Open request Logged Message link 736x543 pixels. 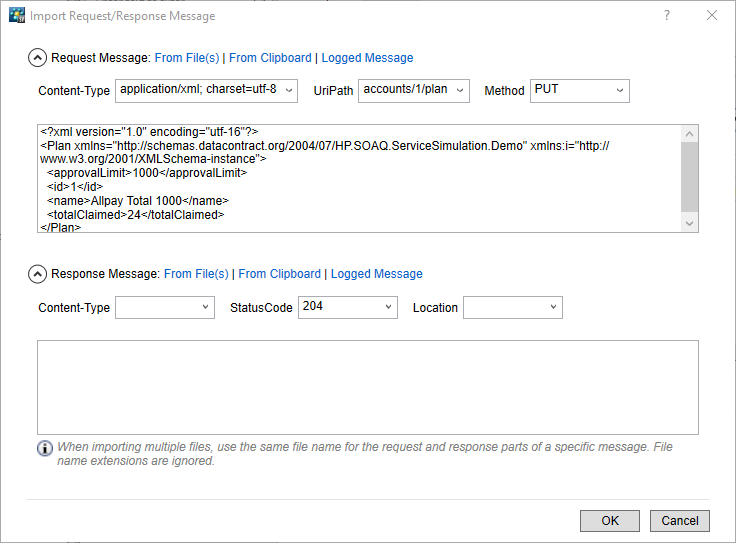tap(367, 58)
